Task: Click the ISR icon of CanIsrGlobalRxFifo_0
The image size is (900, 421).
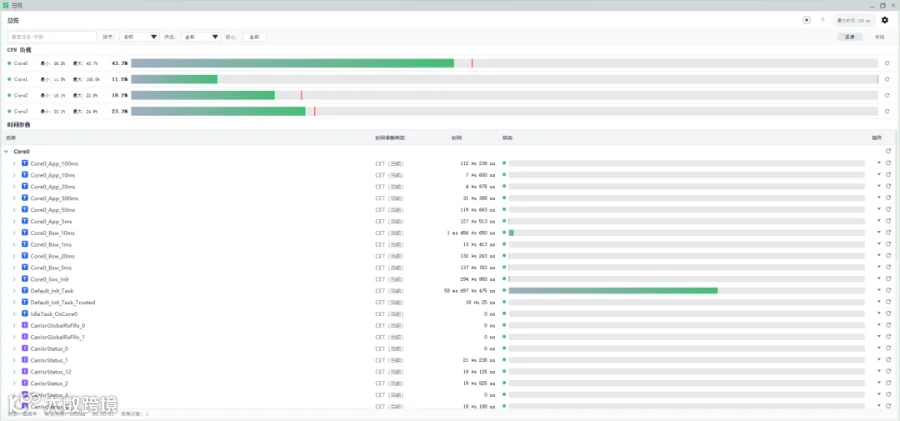Action: pos(25,325)
